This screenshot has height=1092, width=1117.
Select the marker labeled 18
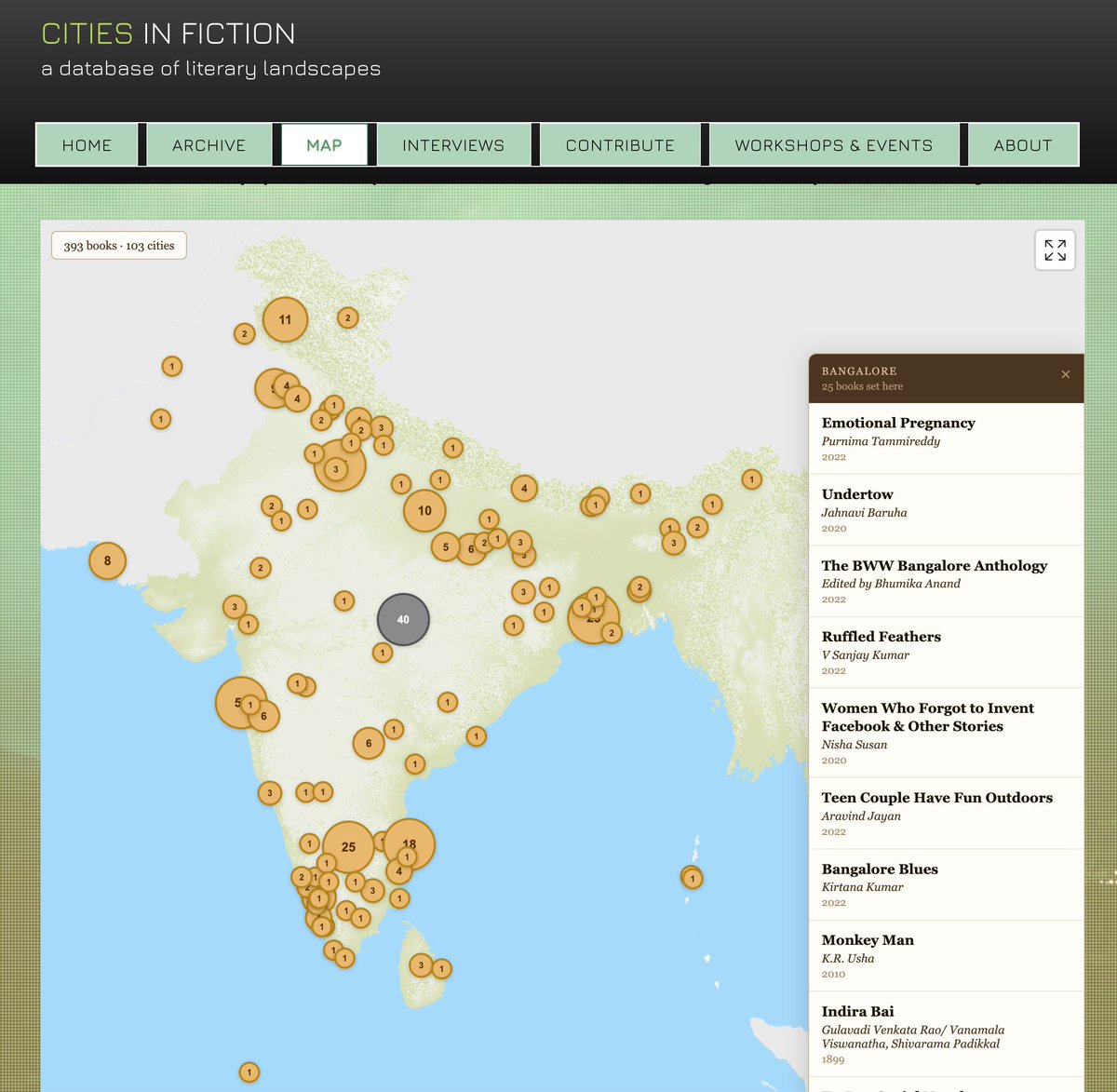pos(410,843)
